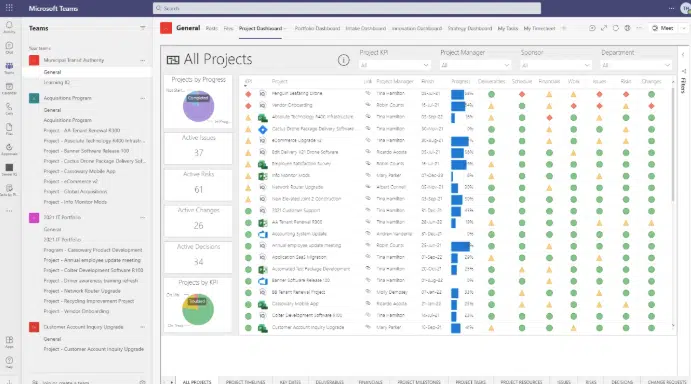Viewport: 691px width, 384px height.
Task: Click in the Teams search box
Action: (x=347, y=8)
